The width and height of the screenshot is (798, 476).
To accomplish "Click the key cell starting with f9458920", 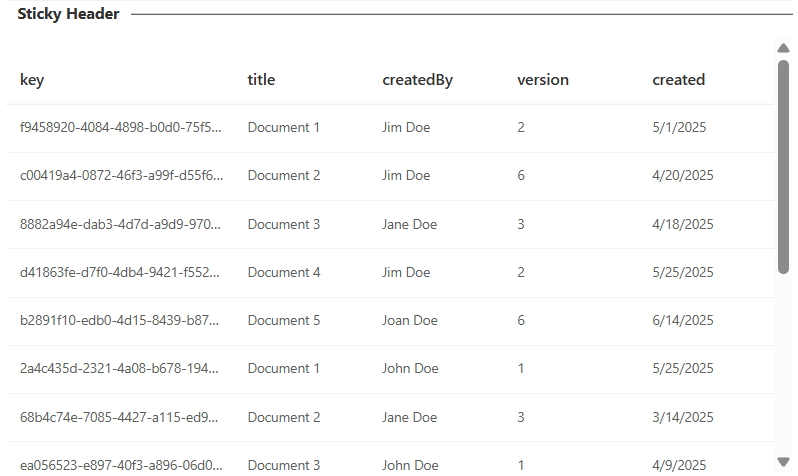I will click(121, 128).
